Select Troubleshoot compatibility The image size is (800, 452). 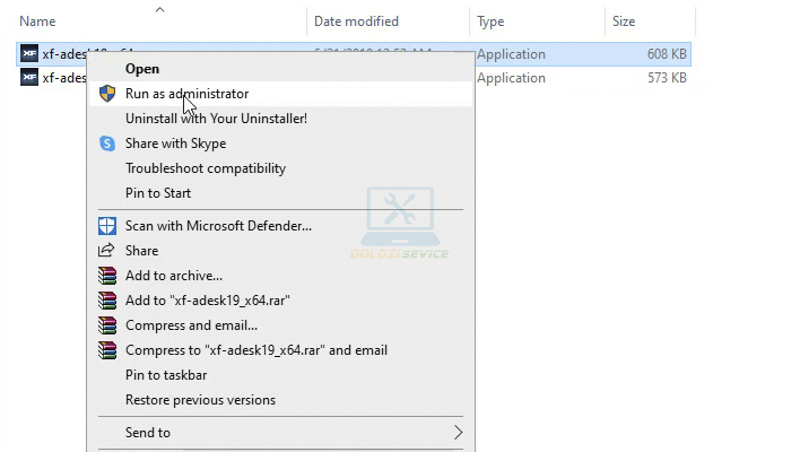(205, 169)
